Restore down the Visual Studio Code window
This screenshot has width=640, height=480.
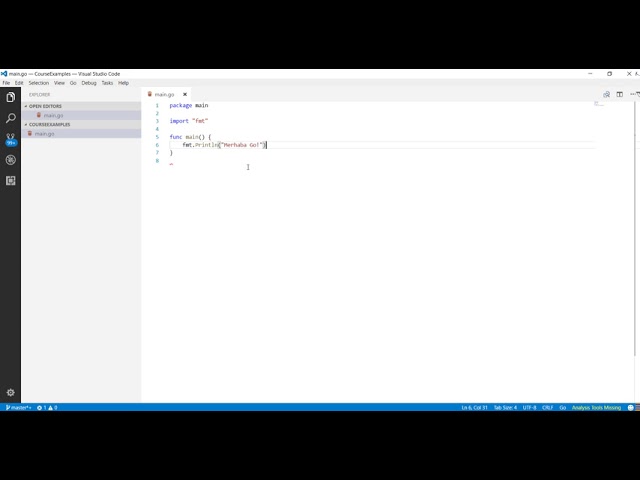pyautogui.click(x=609, y=74)
